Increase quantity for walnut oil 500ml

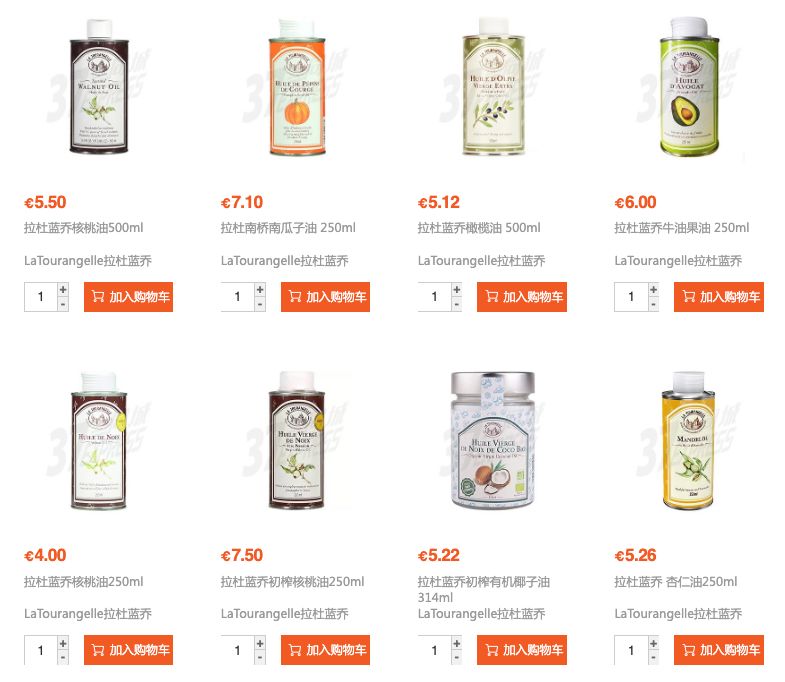click(63, 289)
